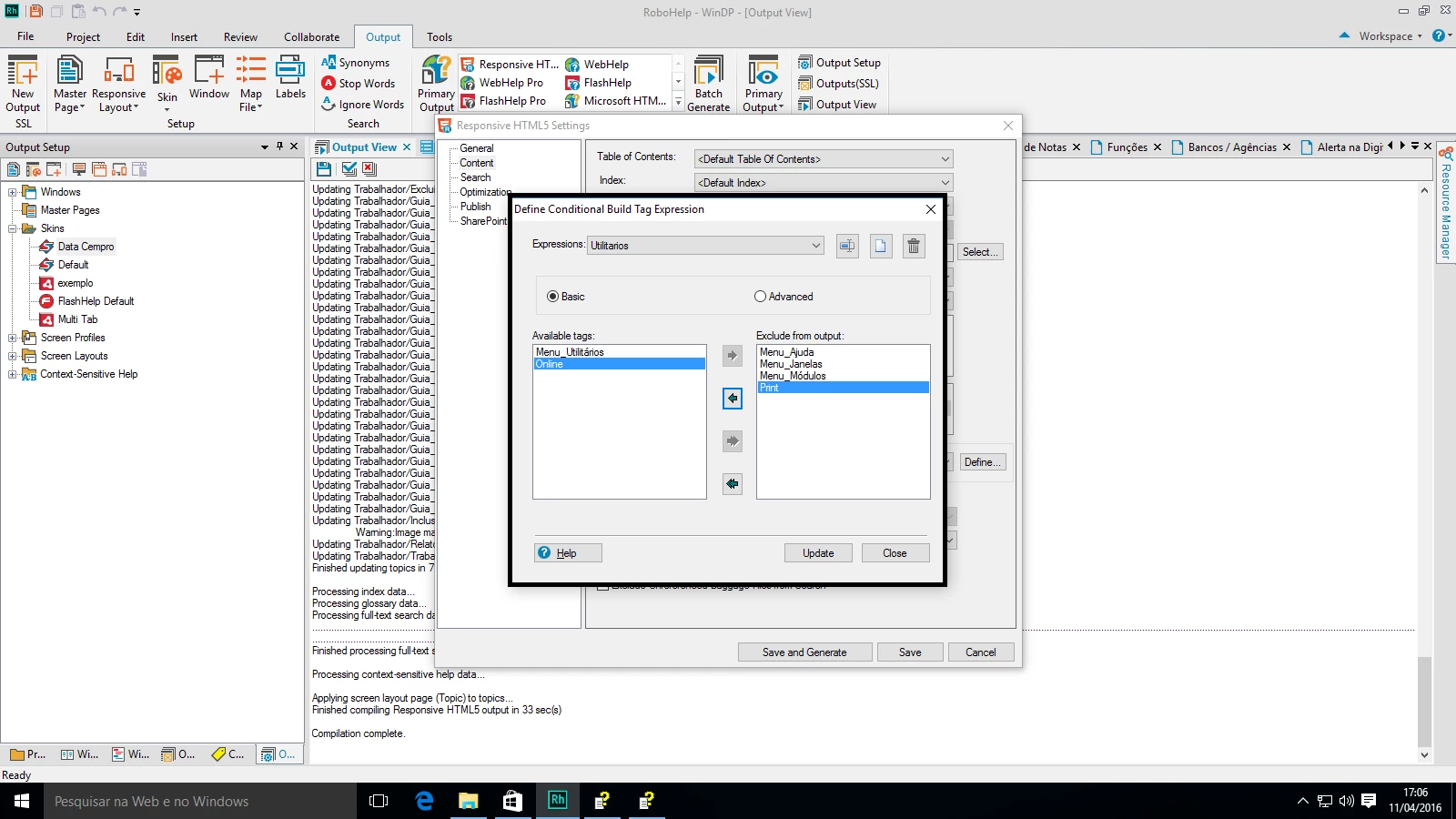Expand the Windows folder in Output Setup
The width and height of the screenshot is (1456, 819).
click(13, 192)
